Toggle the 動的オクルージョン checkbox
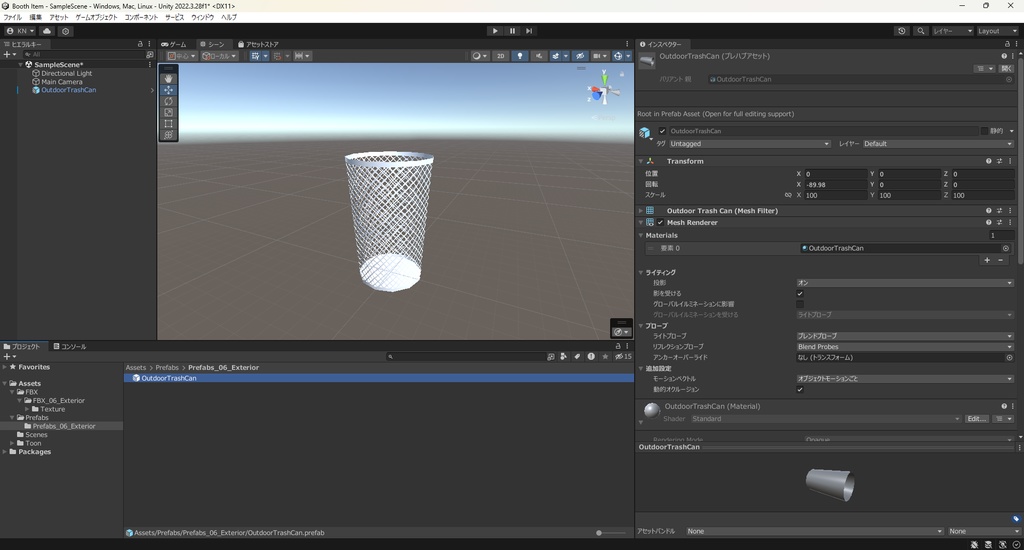The height and width of the screenshot is (550, 1024). coord(800,389)
